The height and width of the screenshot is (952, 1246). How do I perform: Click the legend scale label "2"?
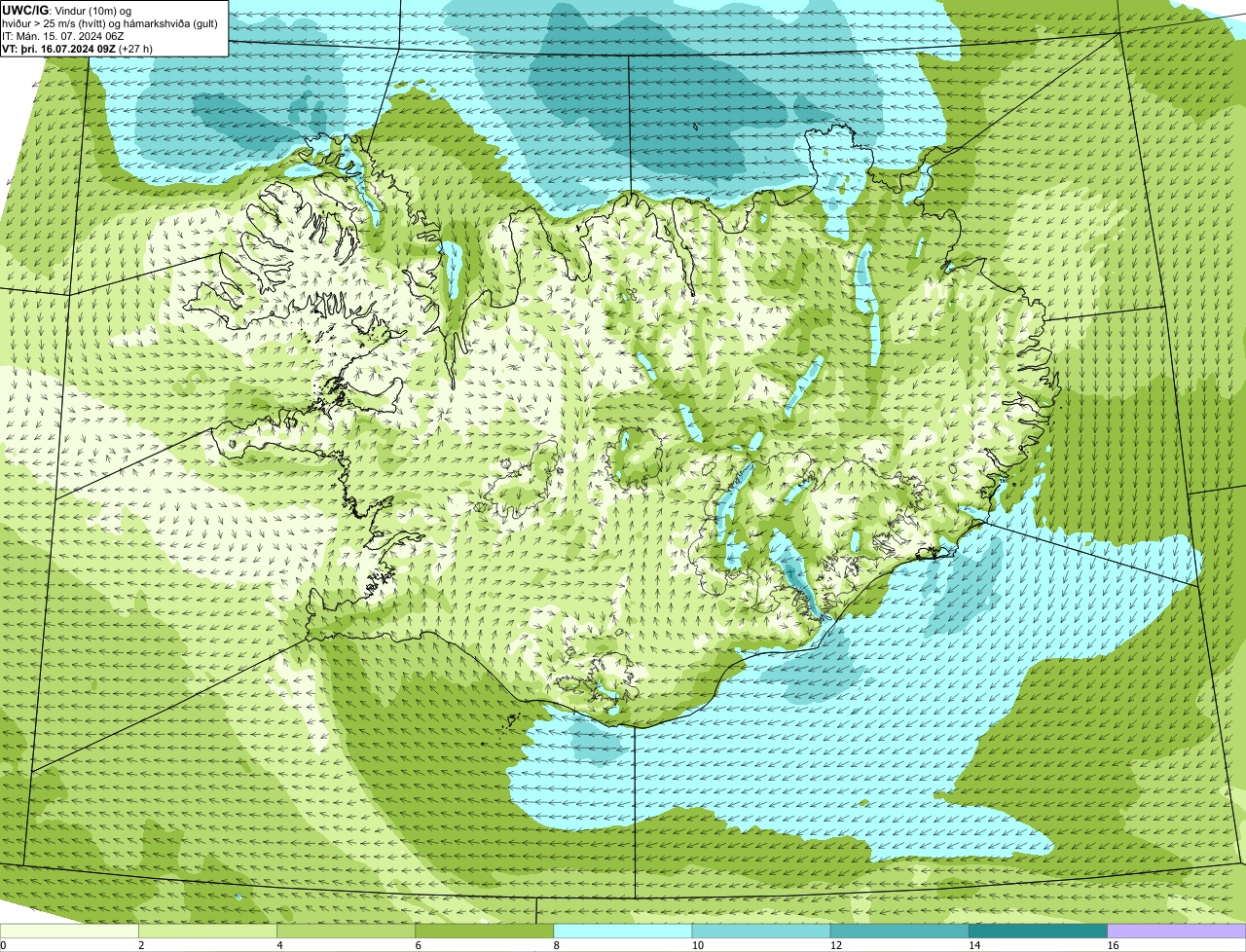[141, 945]
